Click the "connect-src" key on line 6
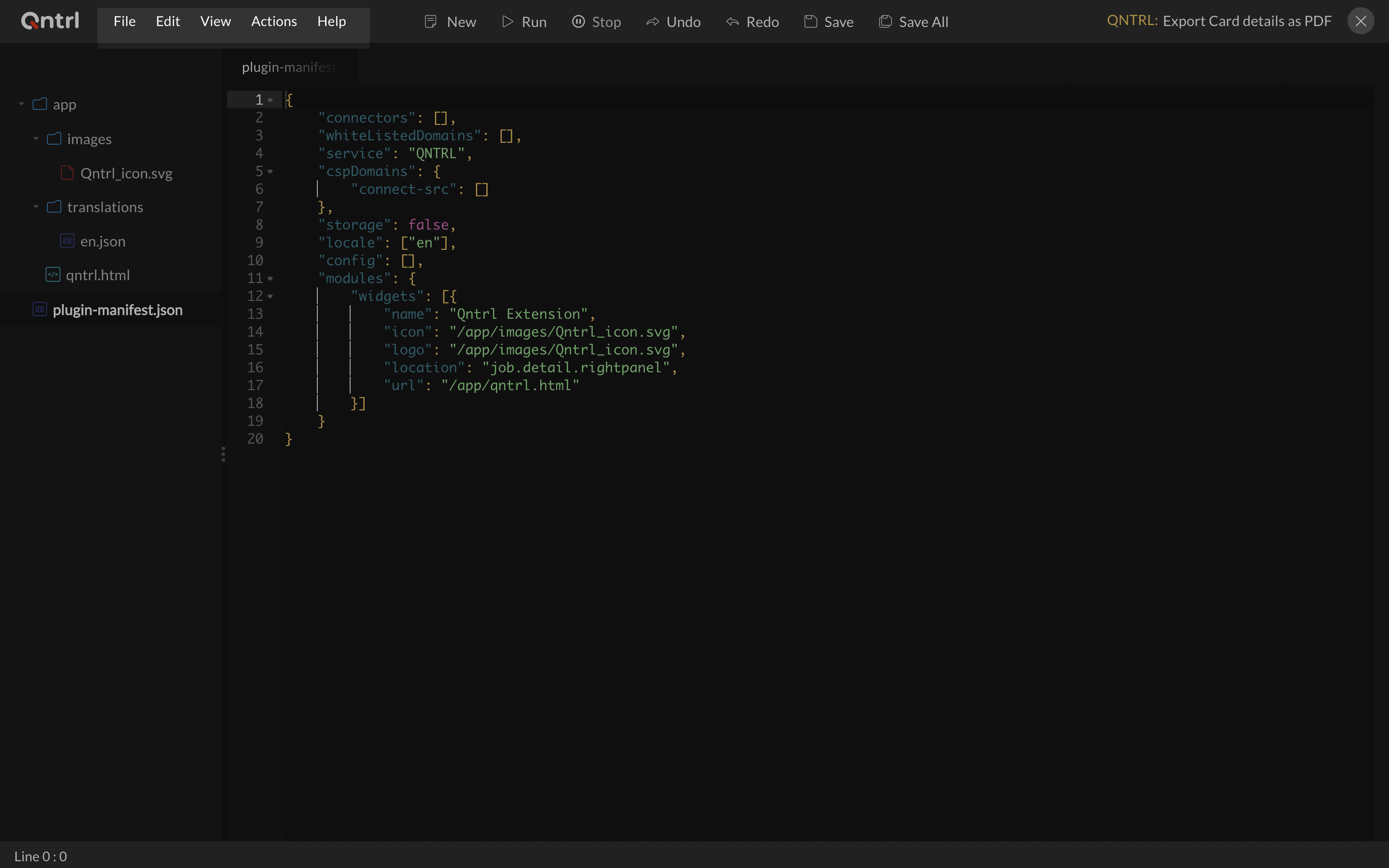This screenshot has height=868, width=1389. tap(404, 190)
